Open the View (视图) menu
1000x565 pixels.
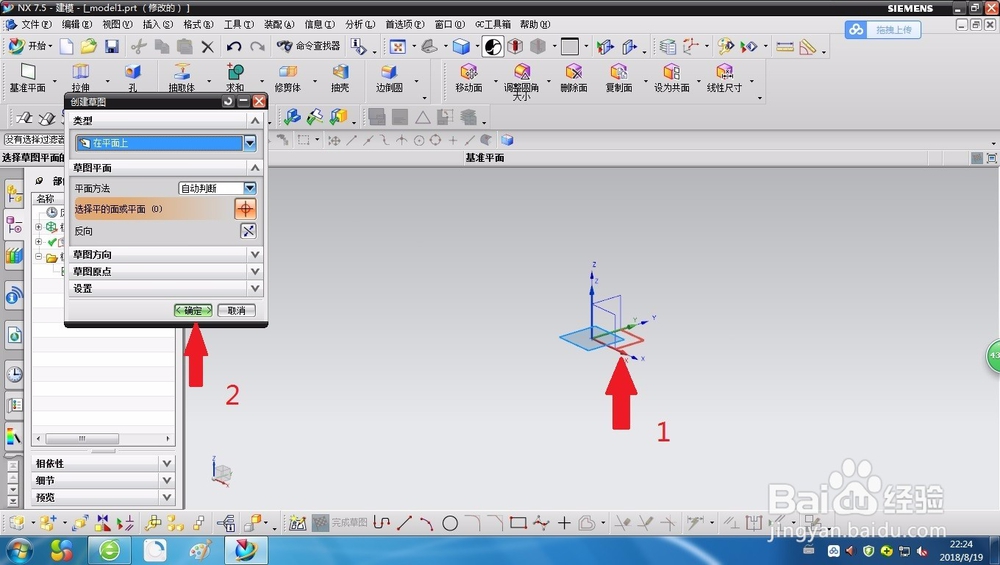coord(117,24)
